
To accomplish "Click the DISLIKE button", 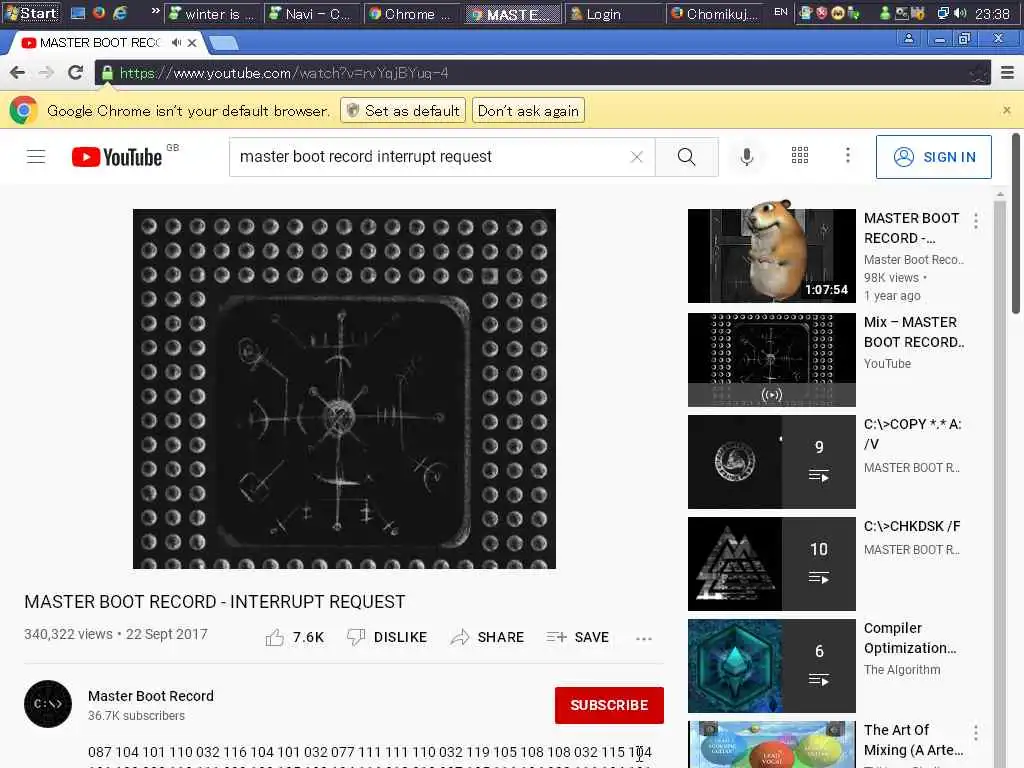I will pyautogui.click(x=387, y=637).
